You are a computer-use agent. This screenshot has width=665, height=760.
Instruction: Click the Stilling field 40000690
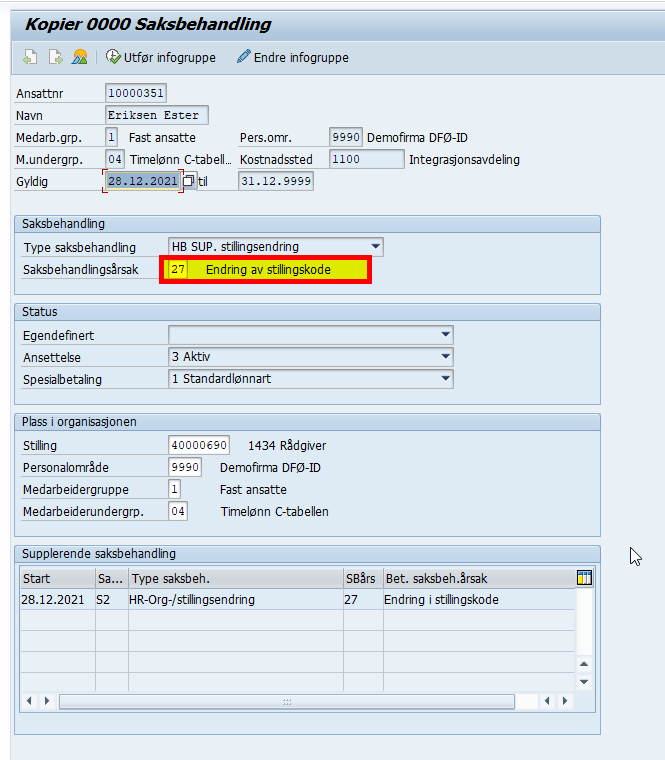tap(199, 445)
